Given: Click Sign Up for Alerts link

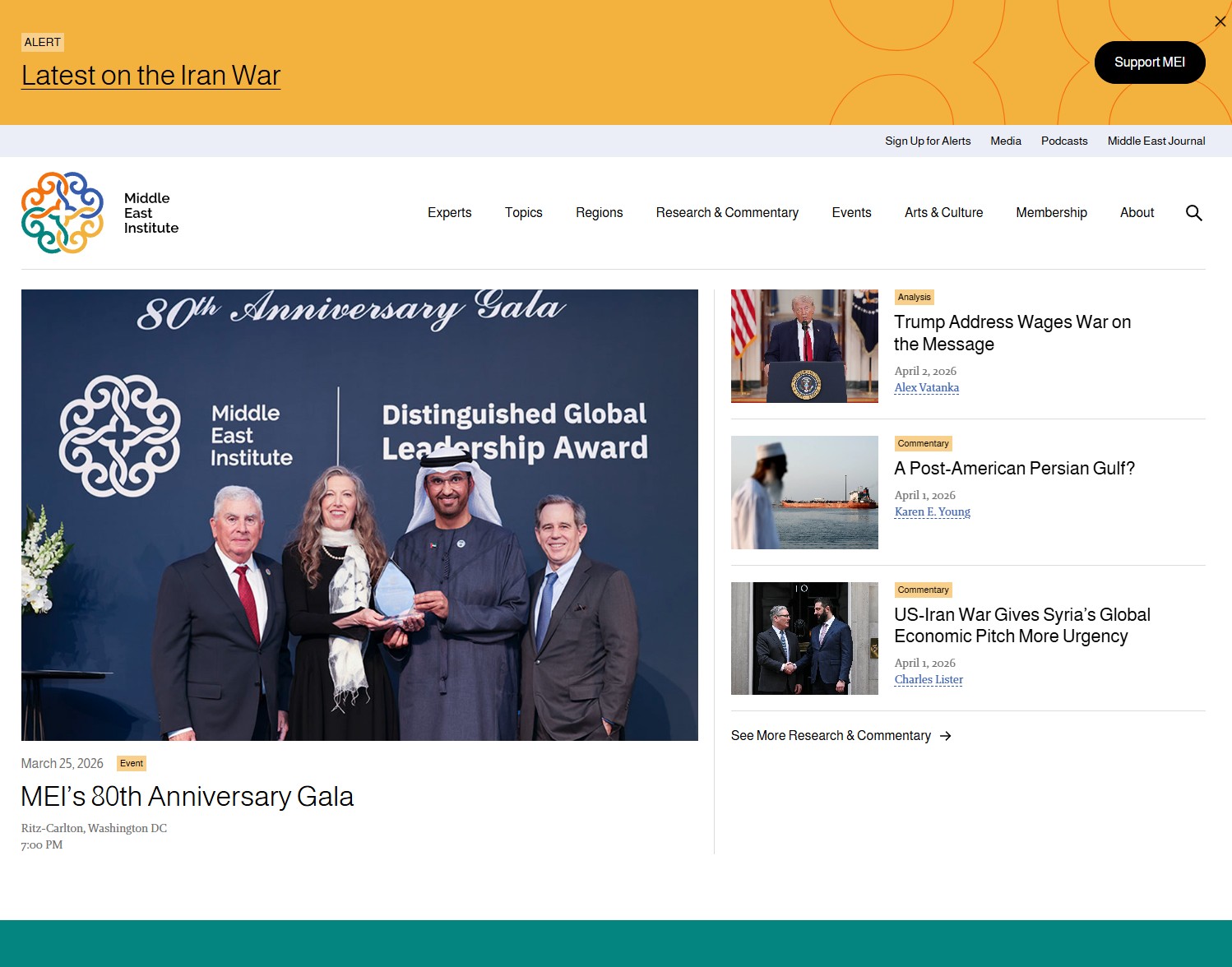Looking at the screenshot, I should click(x=927, y=141).
